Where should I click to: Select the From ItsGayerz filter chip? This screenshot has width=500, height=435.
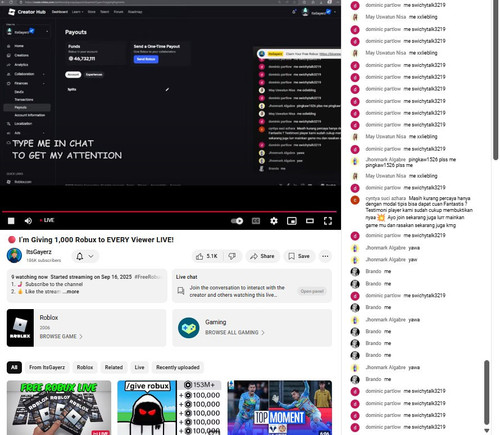(x=47, y=367)
